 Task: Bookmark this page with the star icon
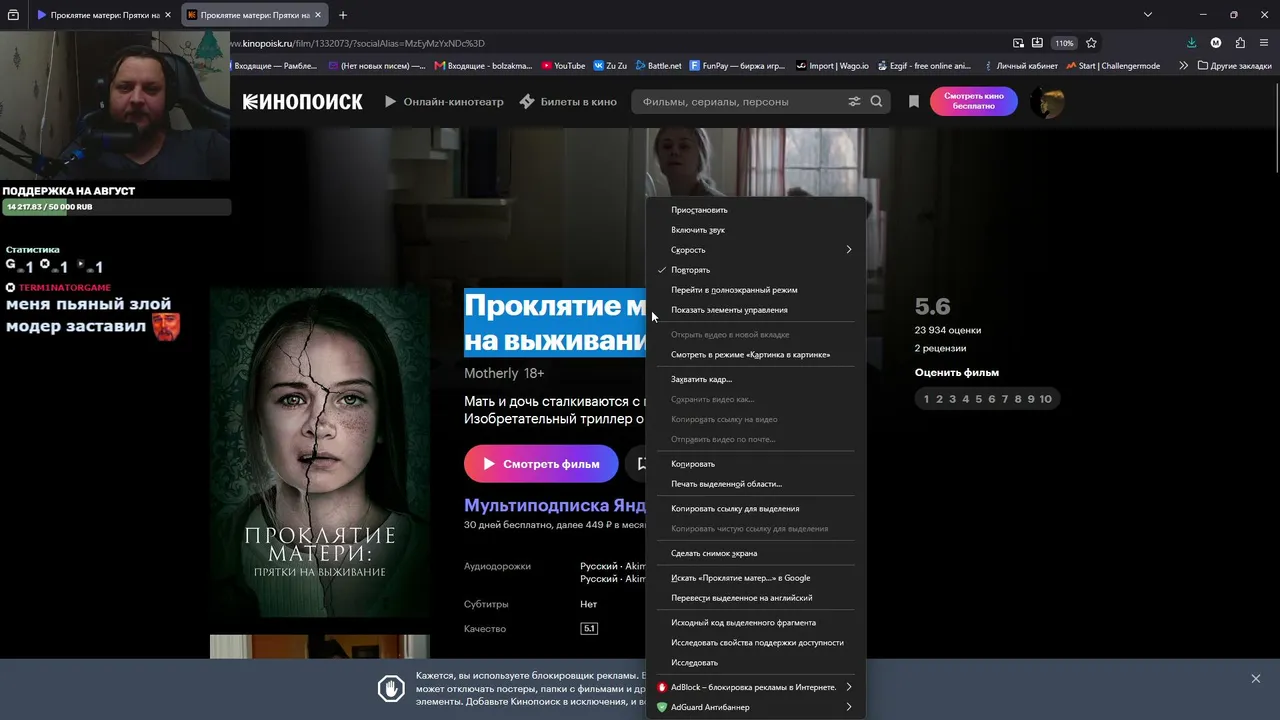(1091, 43)
